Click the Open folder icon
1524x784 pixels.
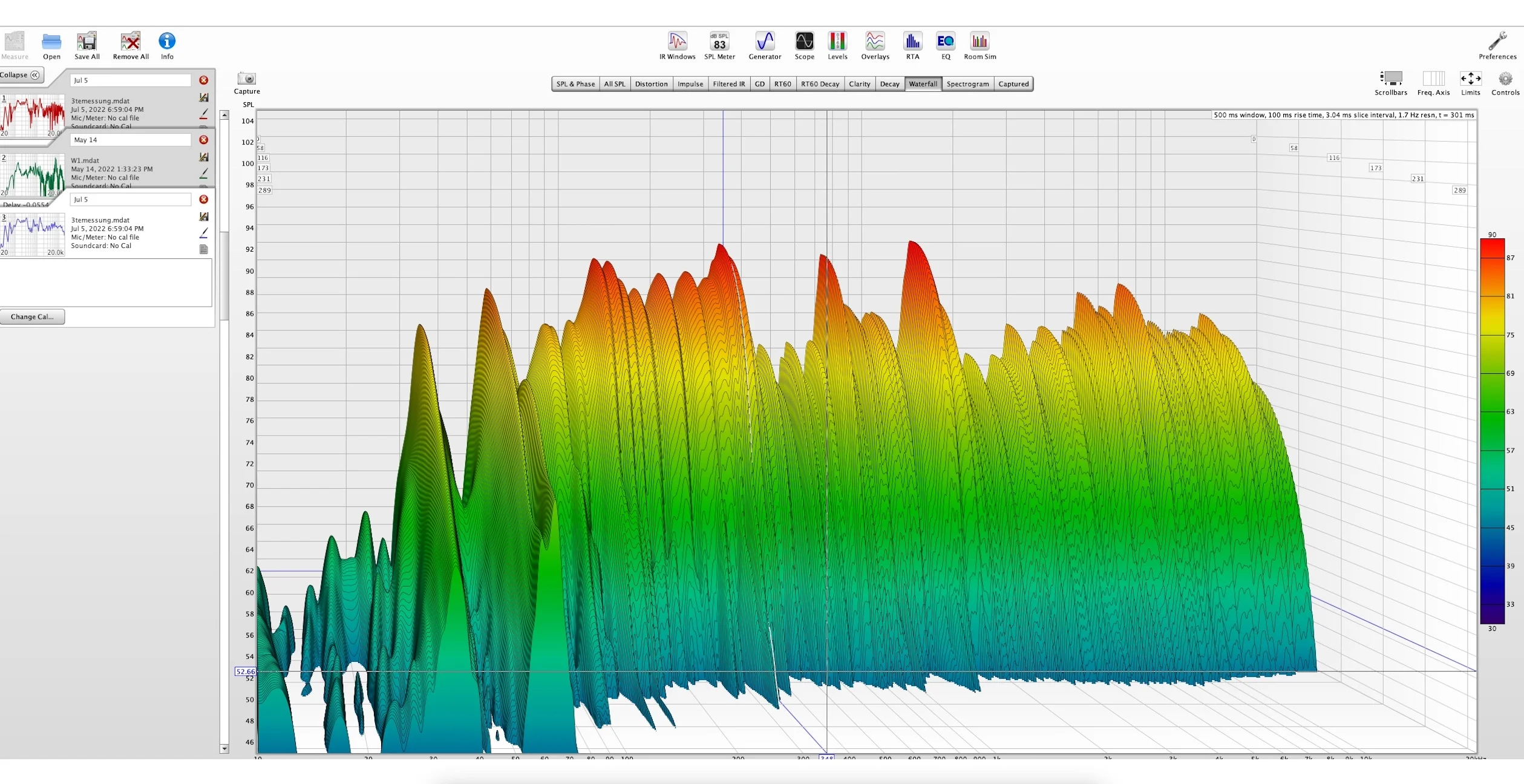click(x=51, y=45)
